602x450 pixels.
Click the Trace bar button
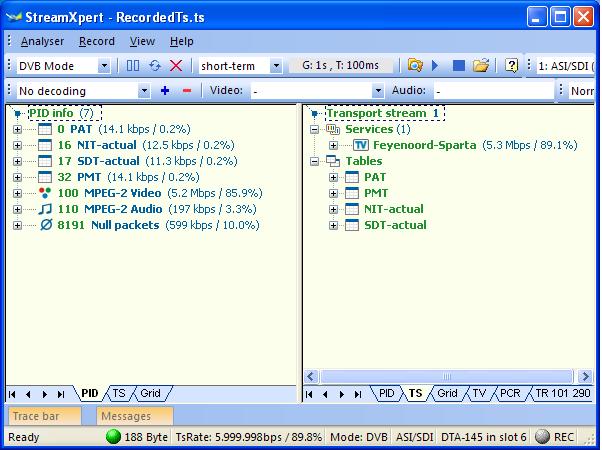36,416
